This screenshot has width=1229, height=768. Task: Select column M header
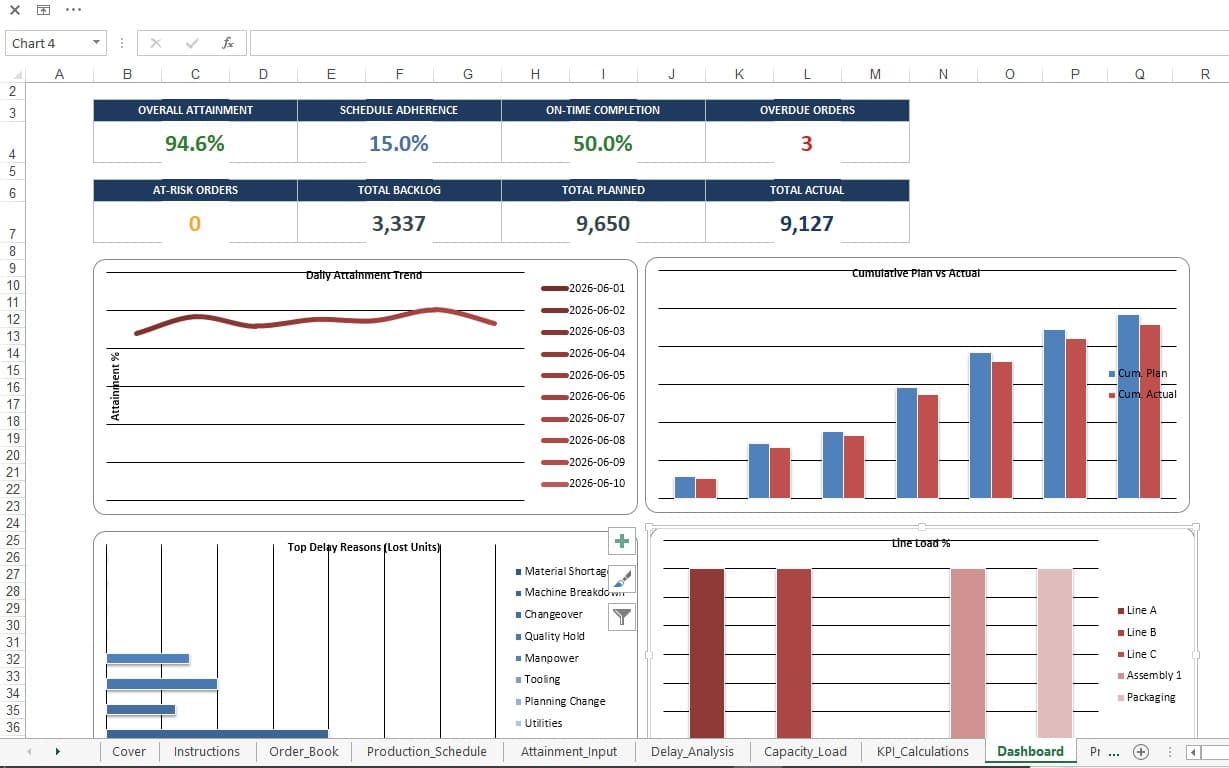click(875, 74)
